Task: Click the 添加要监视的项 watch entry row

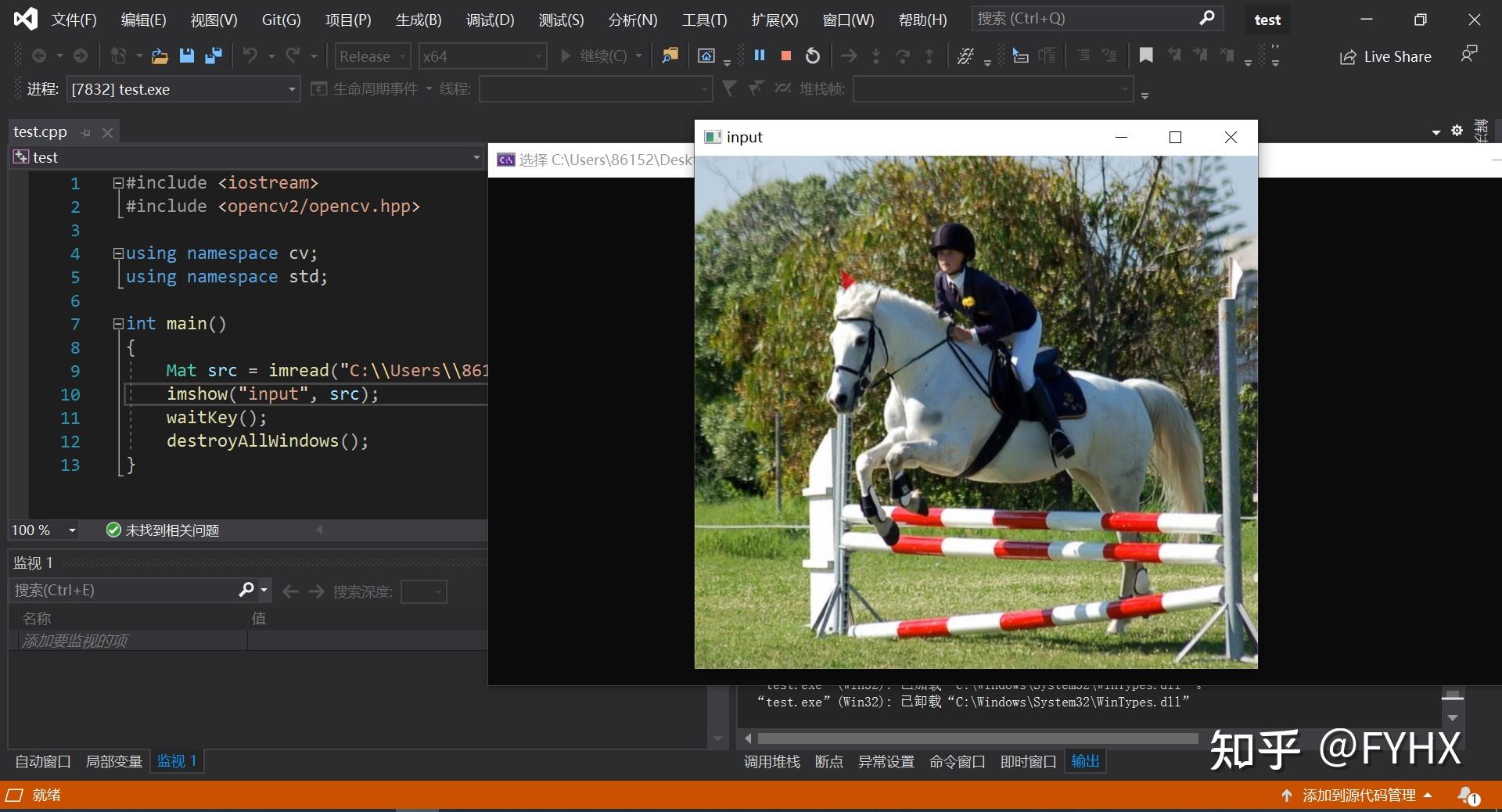Action: click(248, 641)
